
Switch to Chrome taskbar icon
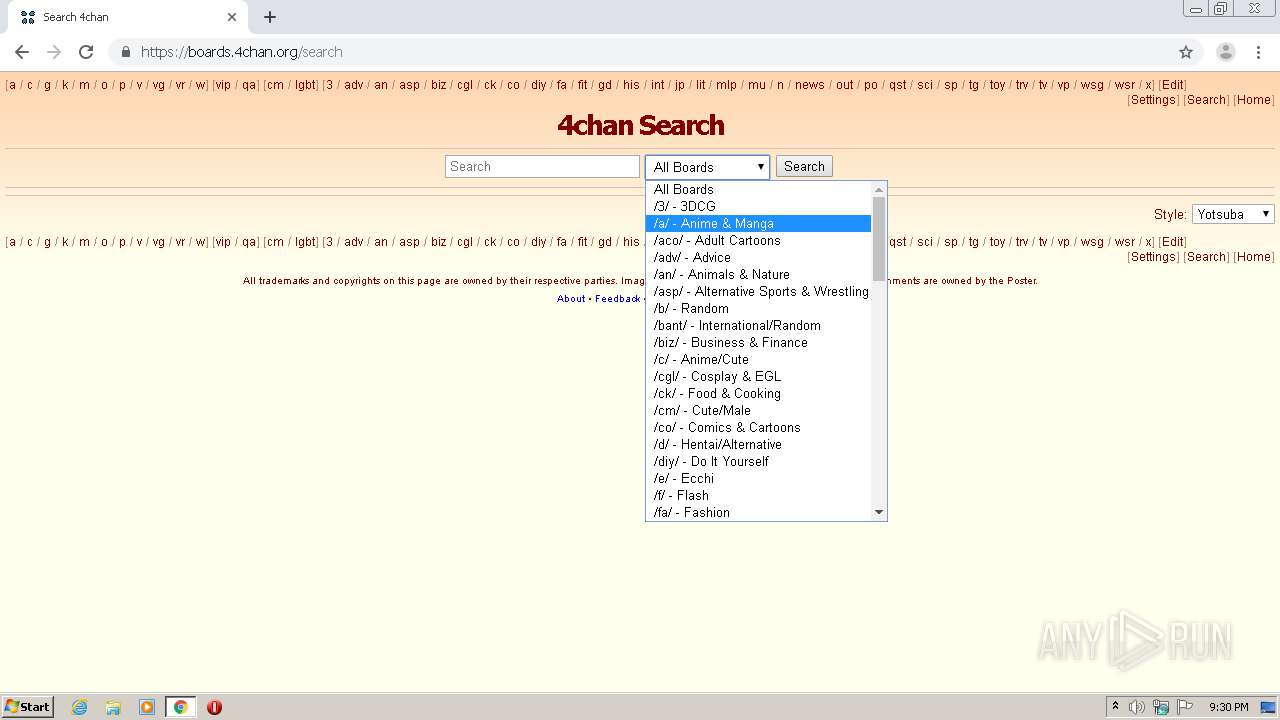coord(180,707)
